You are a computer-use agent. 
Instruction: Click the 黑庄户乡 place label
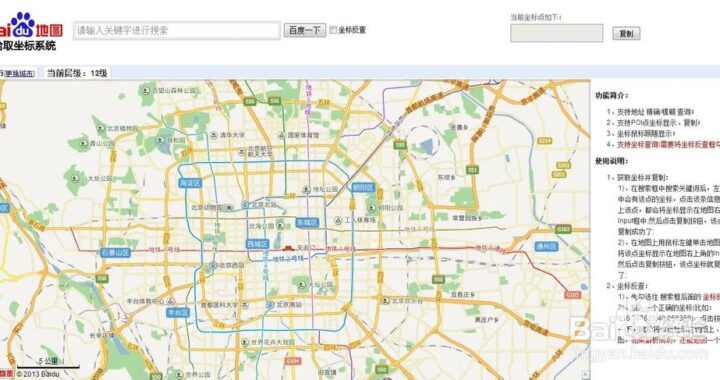pos(486,319)
